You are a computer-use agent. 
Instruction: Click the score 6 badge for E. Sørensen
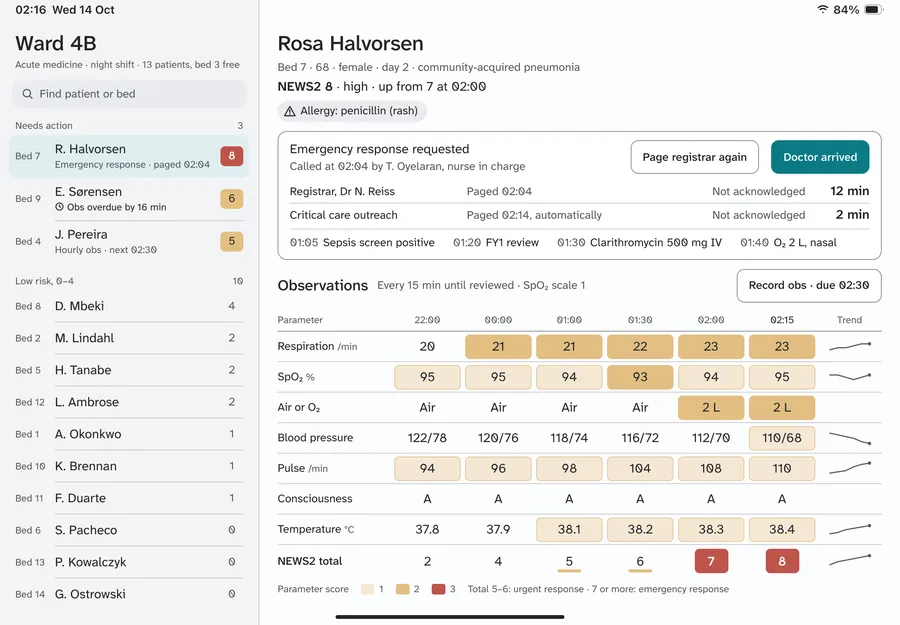click(232, 199)
